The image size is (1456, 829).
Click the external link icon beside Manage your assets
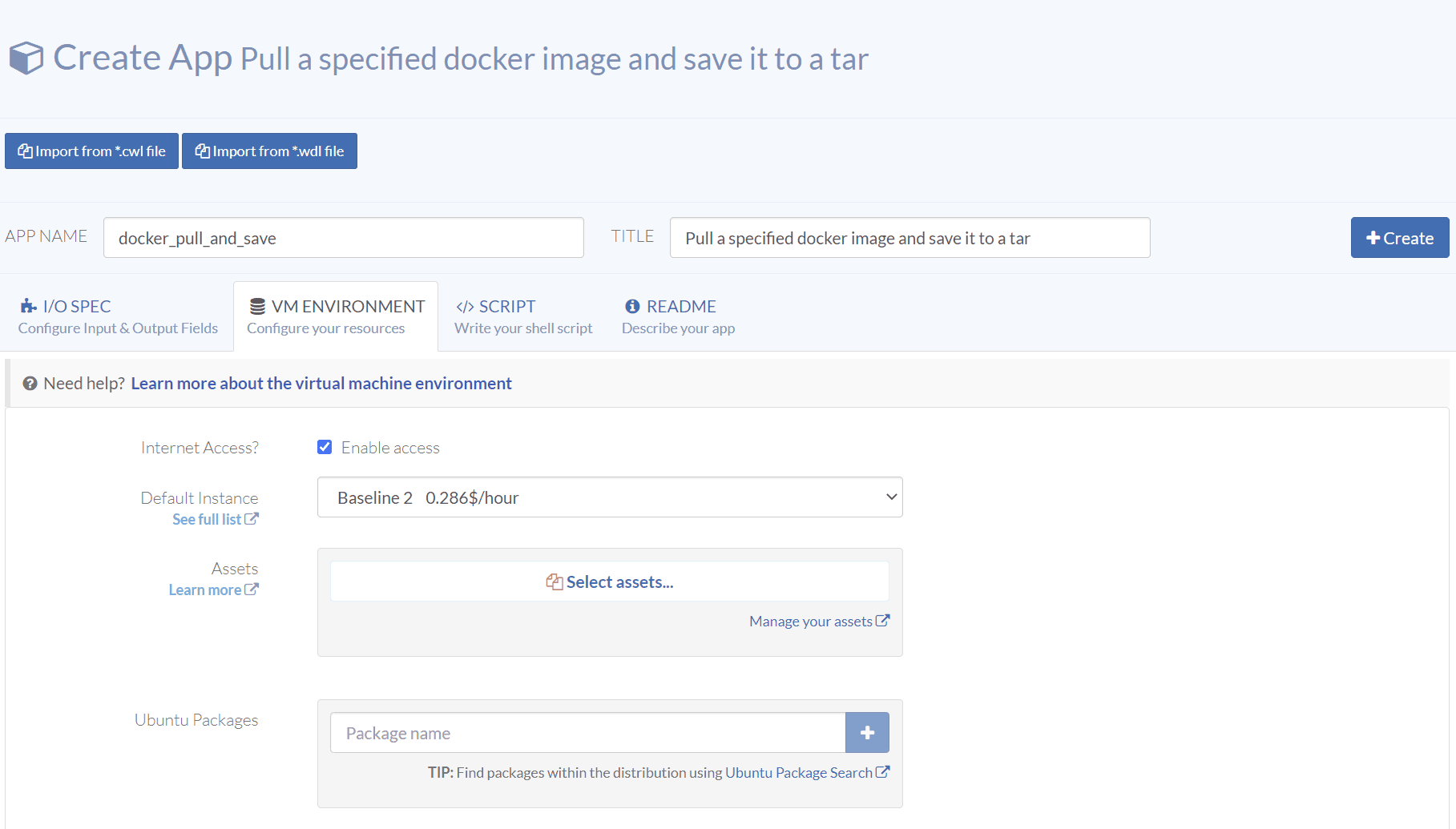(x=883, y=621)
